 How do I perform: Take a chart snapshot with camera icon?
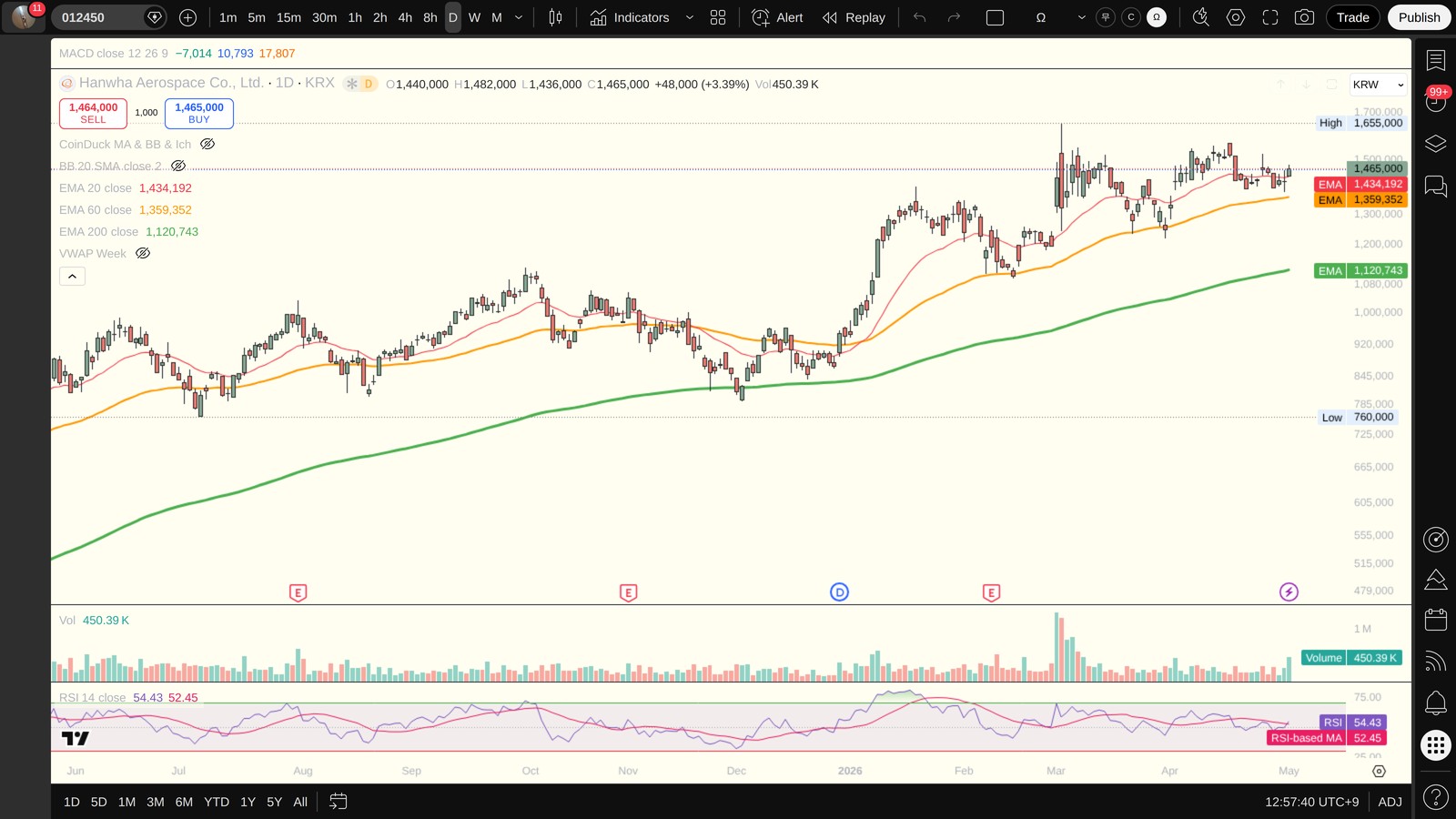[x=1304, y=17]
